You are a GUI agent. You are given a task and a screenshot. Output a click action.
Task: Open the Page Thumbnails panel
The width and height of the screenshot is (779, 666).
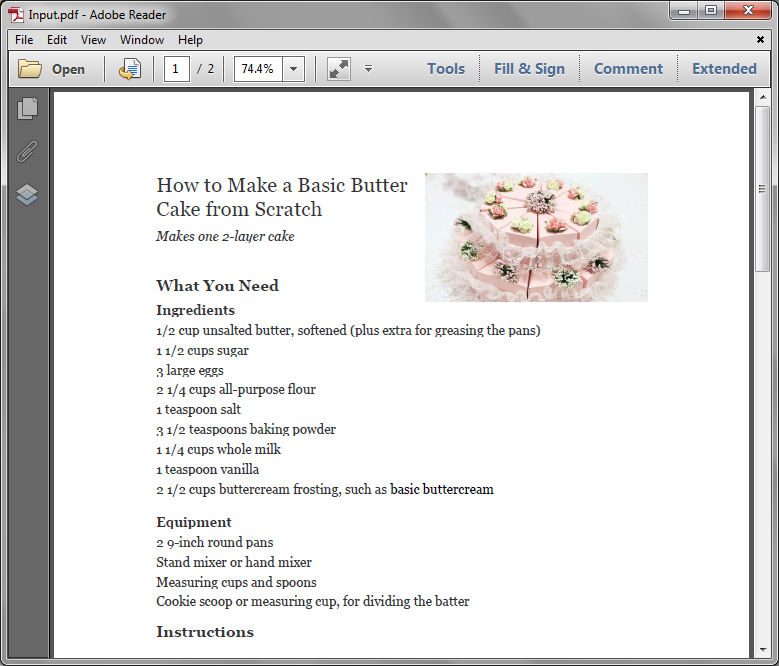(x=27, y=108)
